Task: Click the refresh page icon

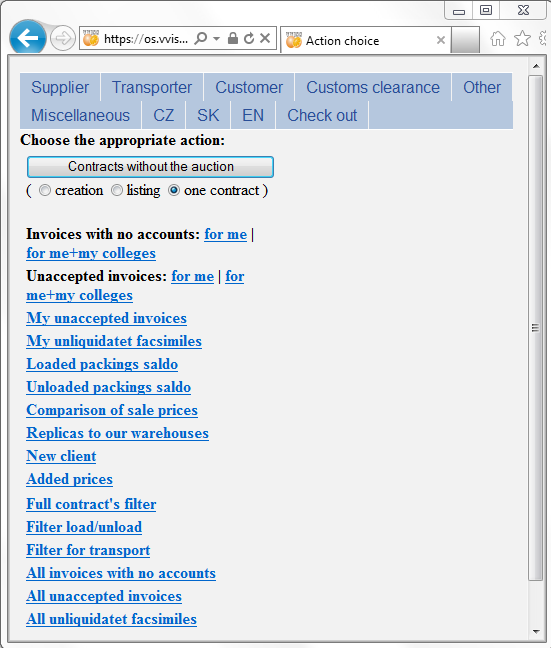Action: click(x=249, y=38)
